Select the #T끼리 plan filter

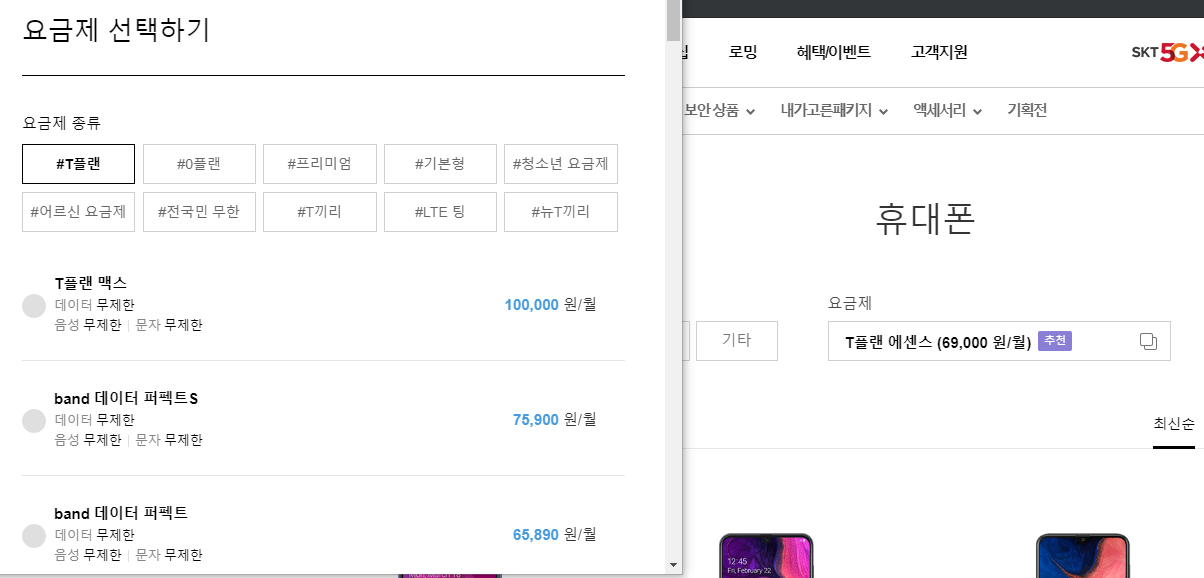319,212
